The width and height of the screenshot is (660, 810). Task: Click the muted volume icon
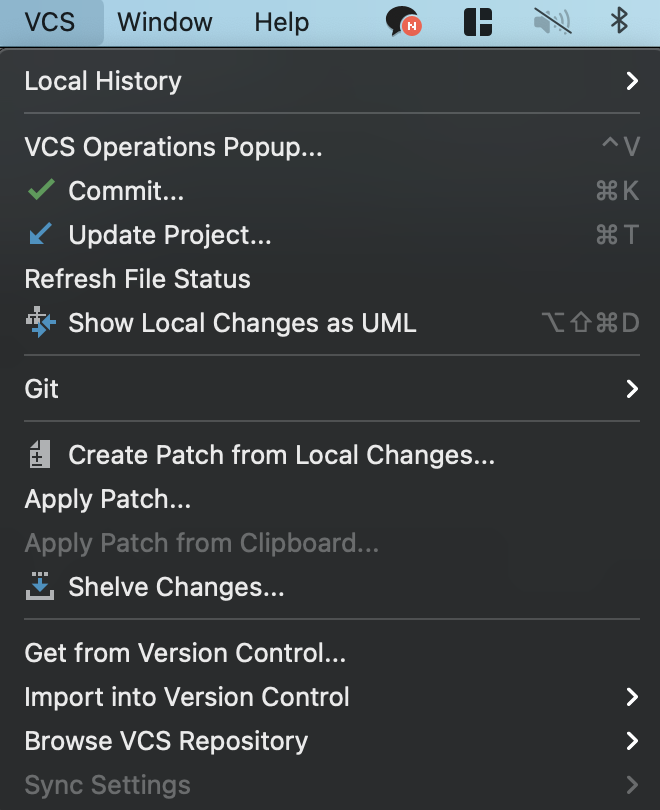(551, 22)
